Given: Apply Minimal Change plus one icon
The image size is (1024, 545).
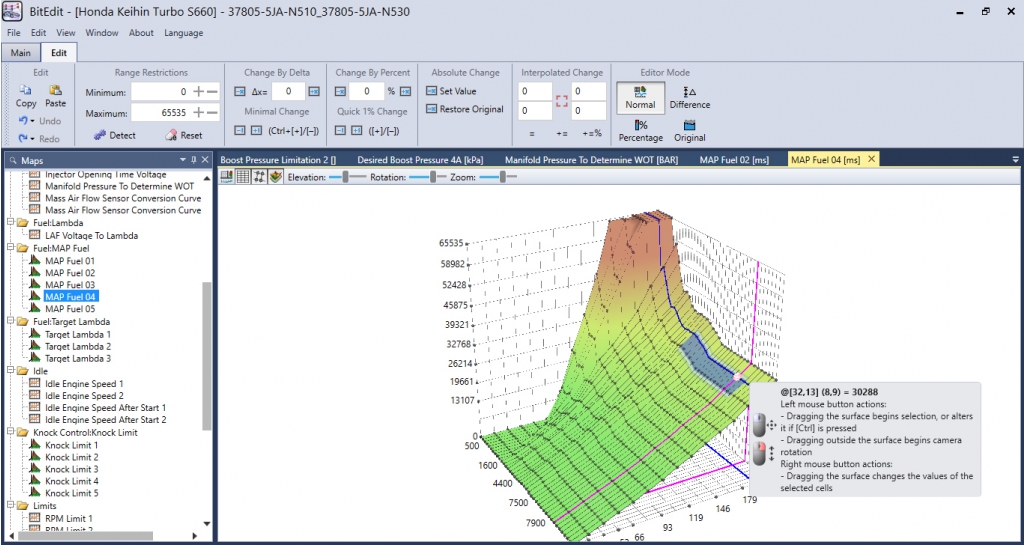Looking at the screenshot, I should (256, 131).
